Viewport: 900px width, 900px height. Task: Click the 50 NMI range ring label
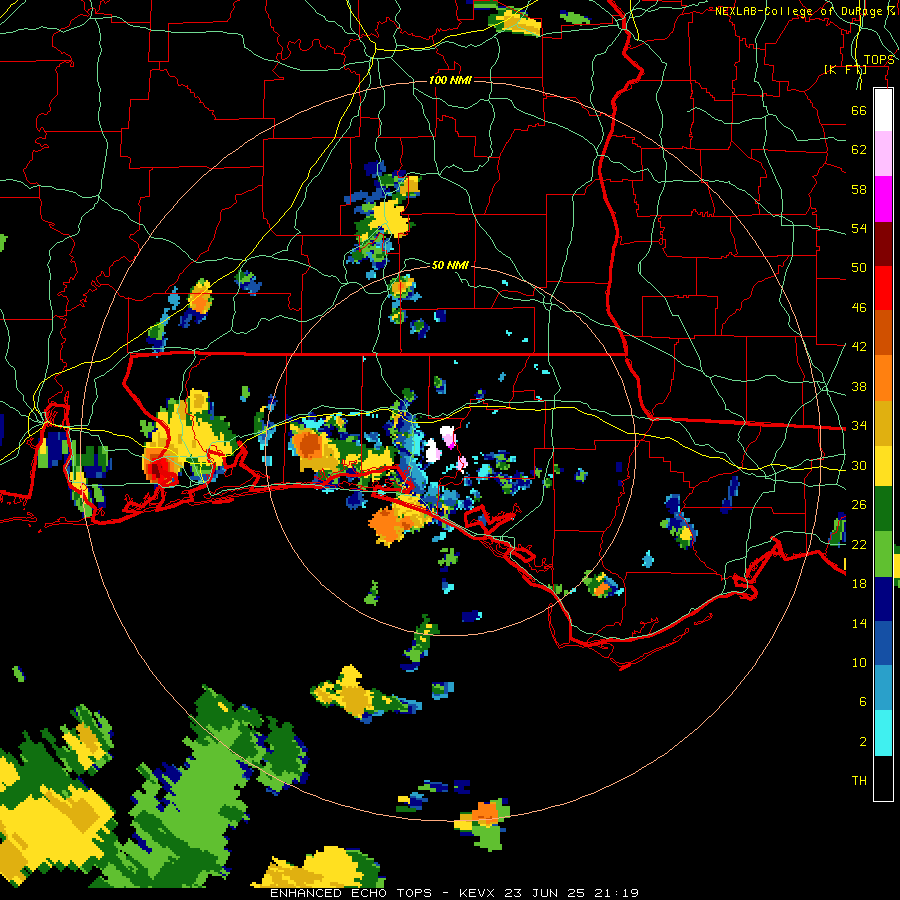pyautogui.click(x=450, y=265)
